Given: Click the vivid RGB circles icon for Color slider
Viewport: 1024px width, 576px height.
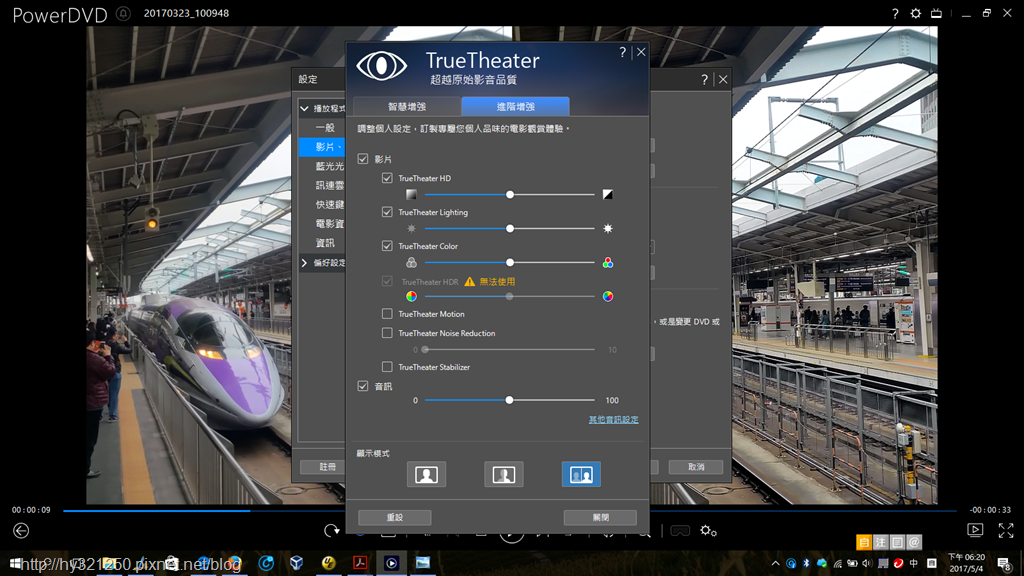Looking at the screenshot, I should coord(608,263).
